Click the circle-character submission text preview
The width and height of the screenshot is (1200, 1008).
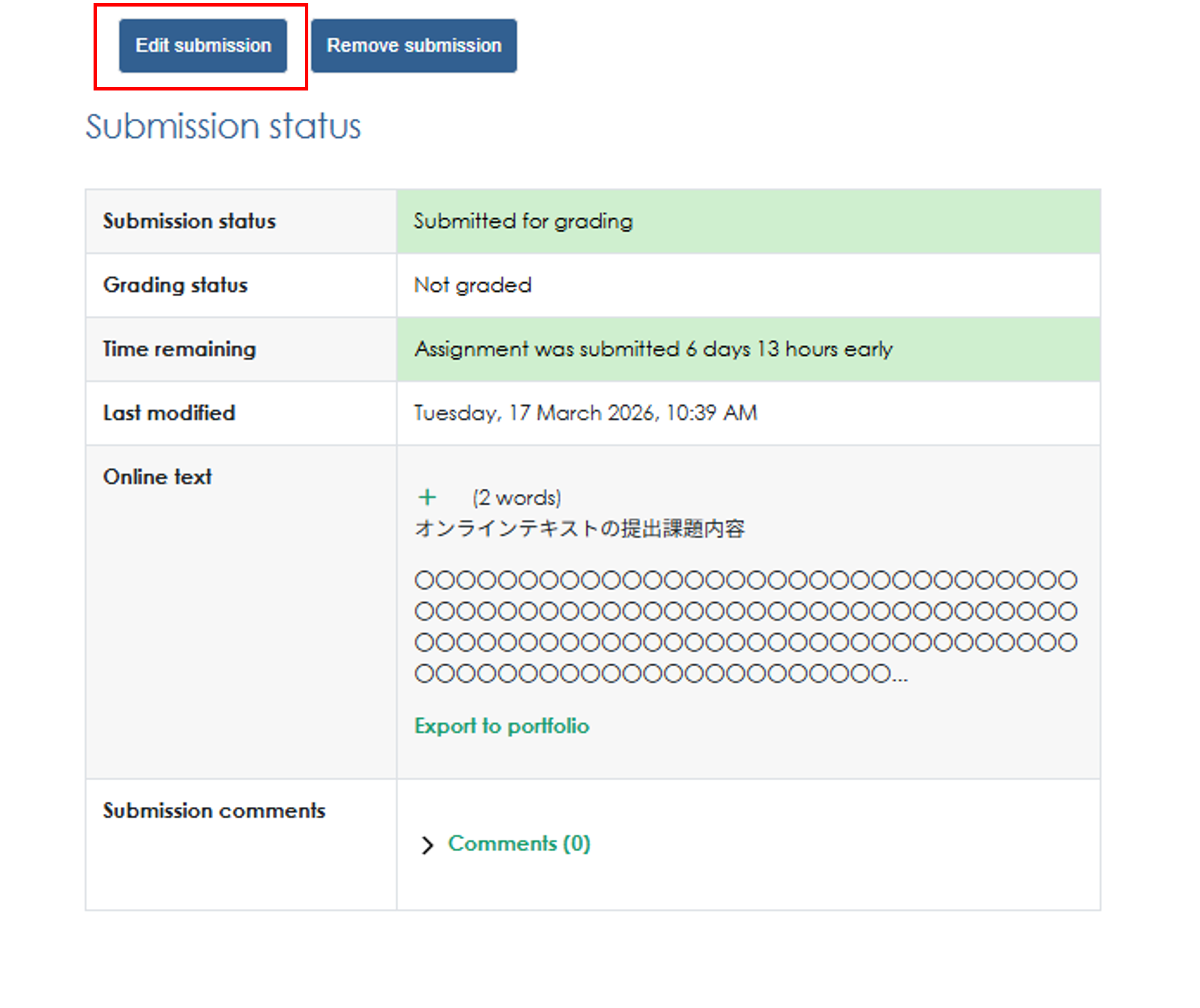[x=745, y=627]
